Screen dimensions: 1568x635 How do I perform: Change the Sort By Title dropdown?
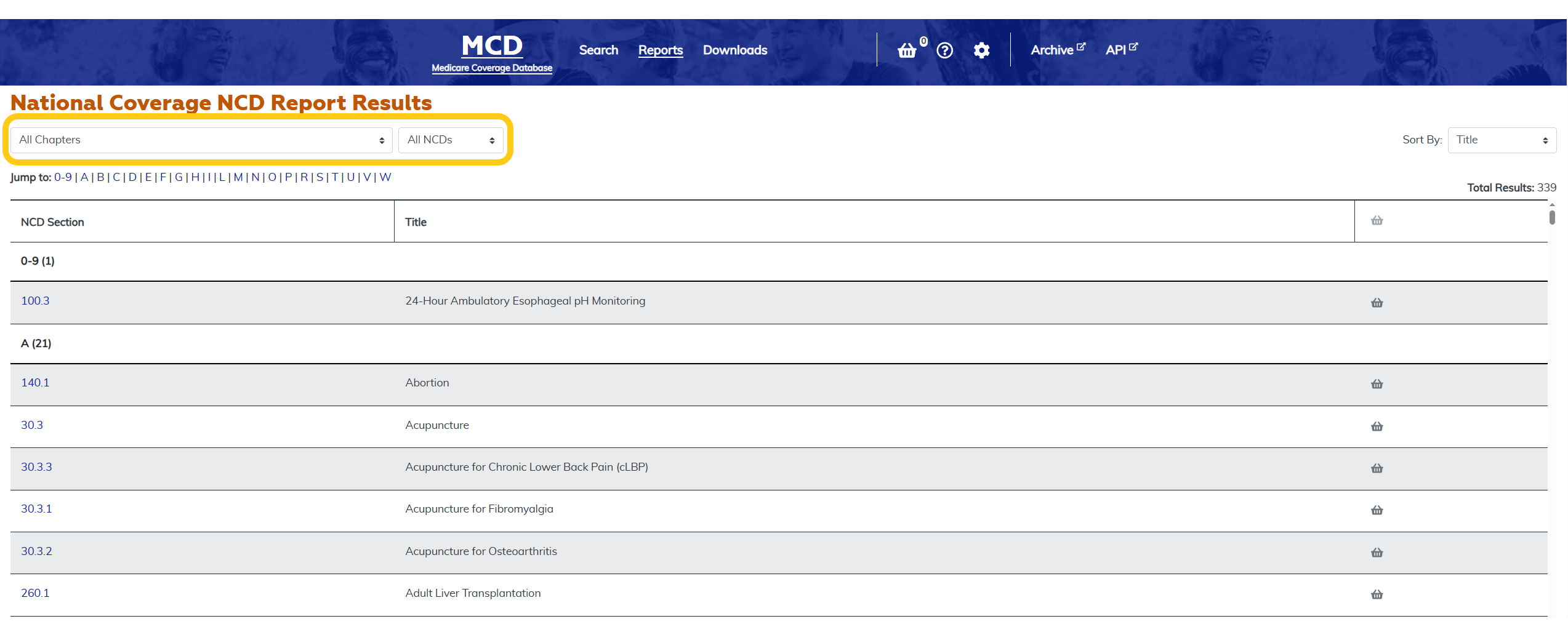[x=1501, y=140]
